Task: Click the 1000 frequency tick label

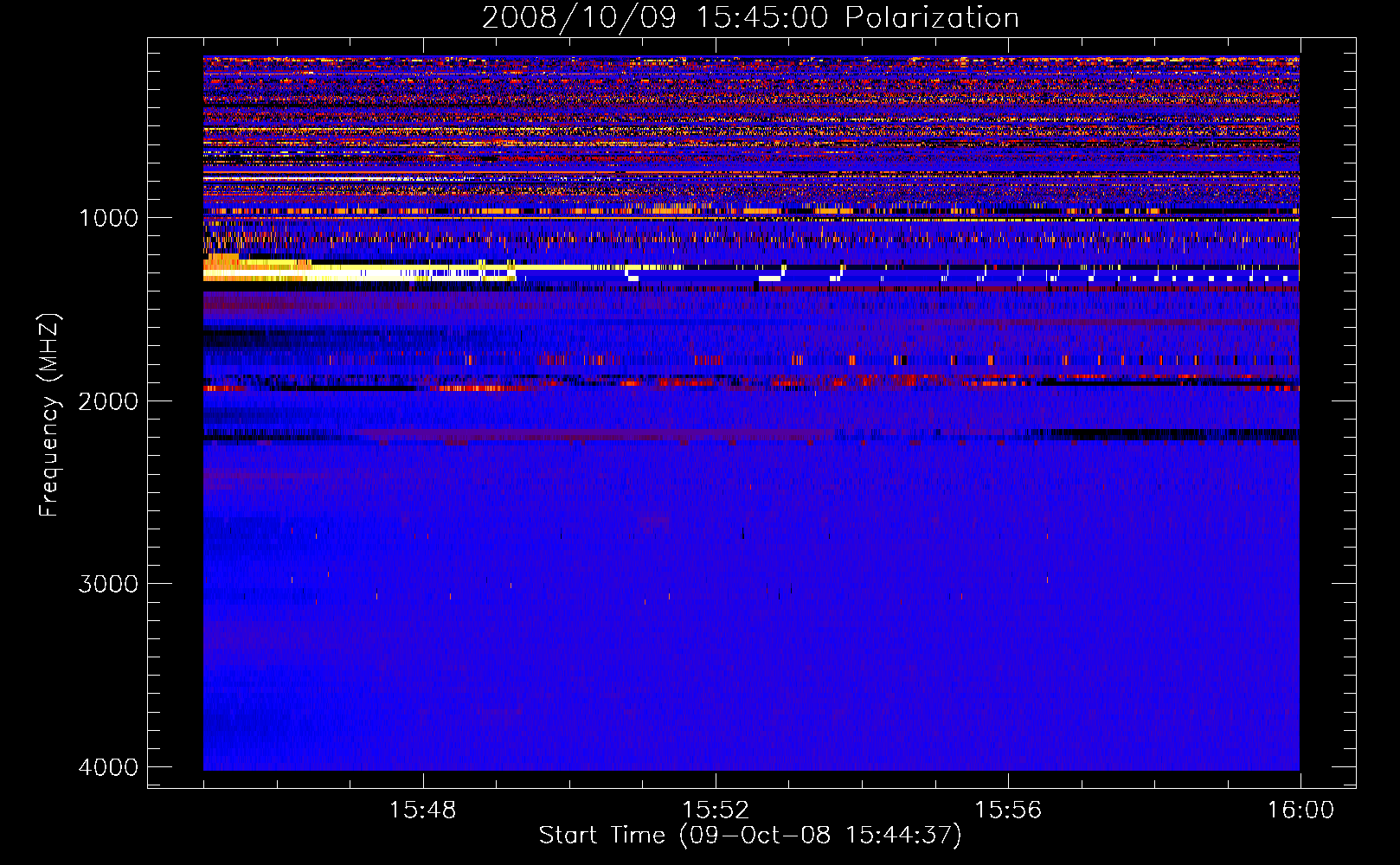Action: click(x=108, y=218)
